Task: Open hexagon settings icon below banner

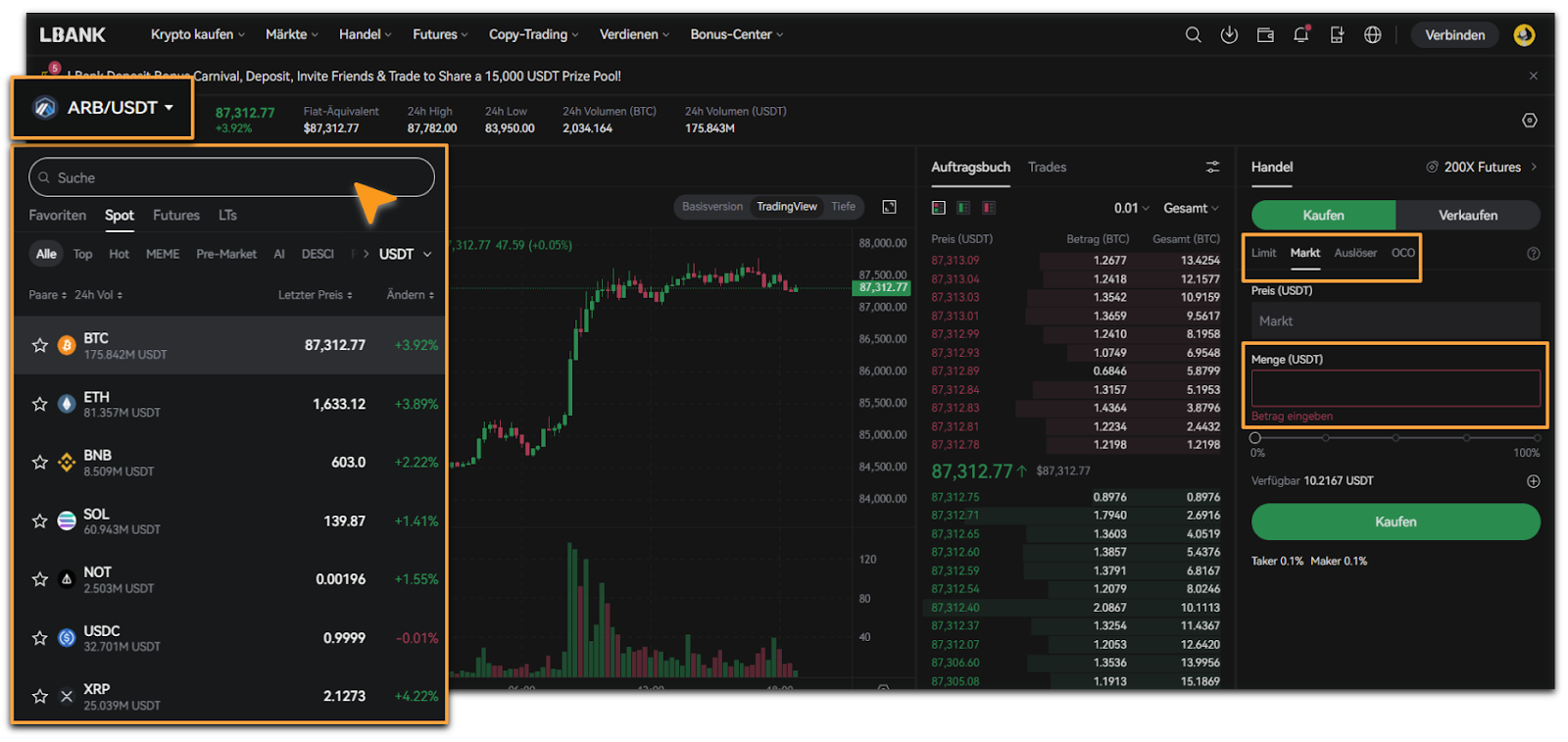Action: click(1530, 121)
